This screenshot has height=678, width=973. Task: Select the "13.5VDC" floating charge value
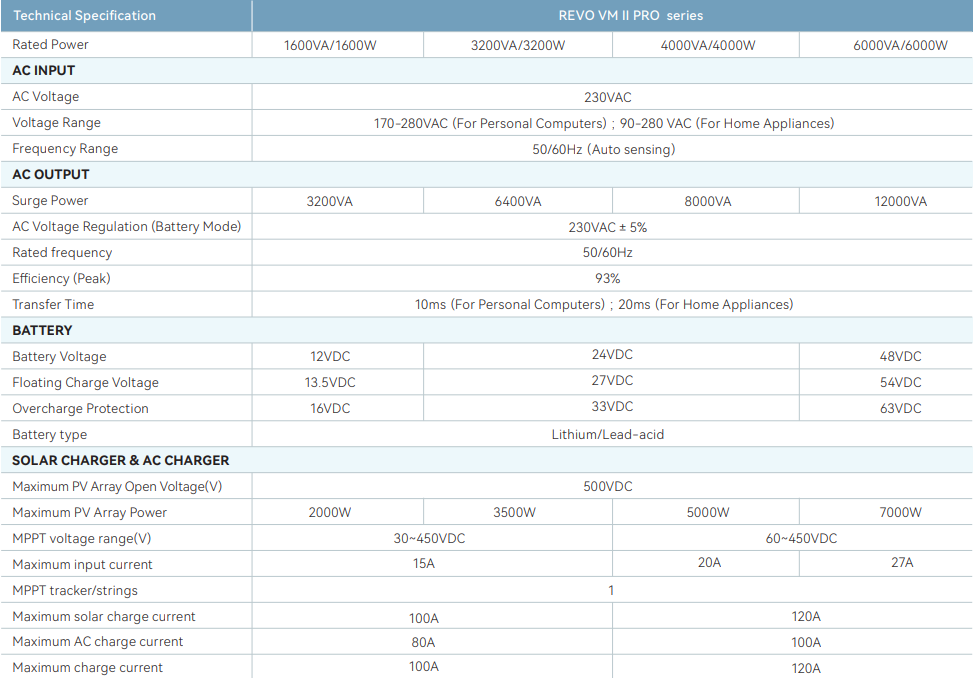point(330,383)
